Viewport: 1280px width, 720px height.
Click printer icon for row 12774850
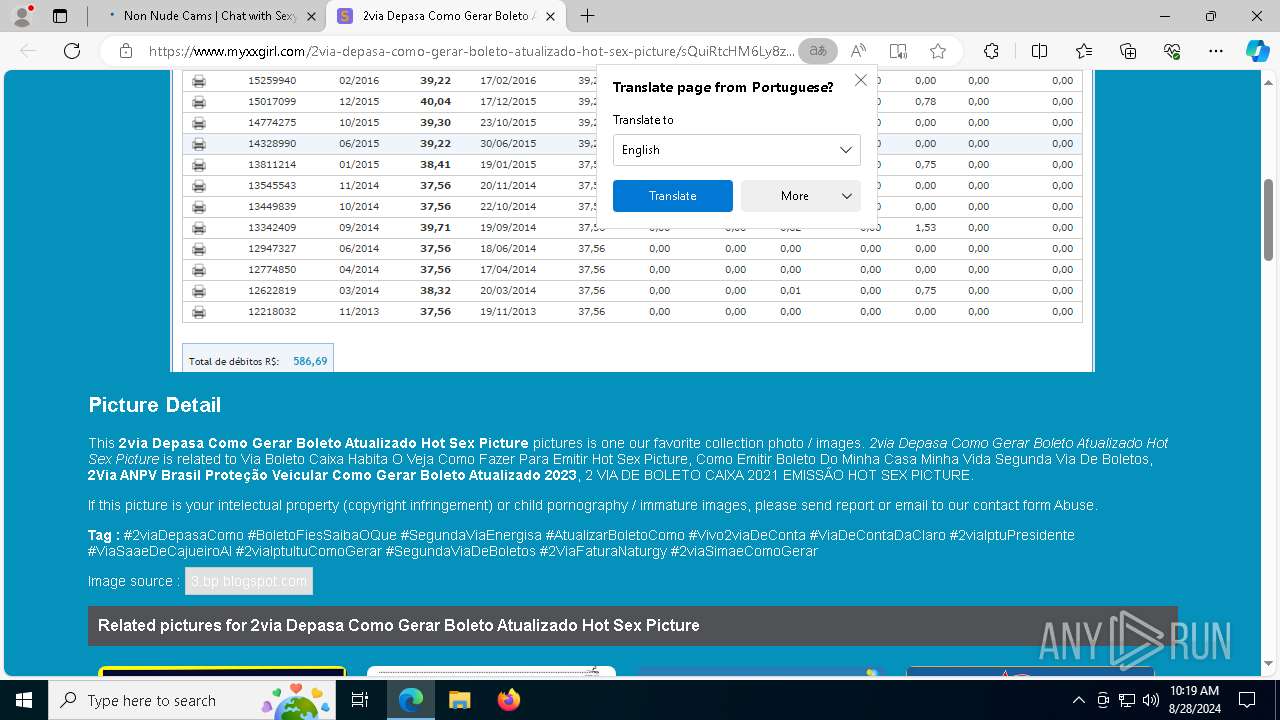[199, 270]
